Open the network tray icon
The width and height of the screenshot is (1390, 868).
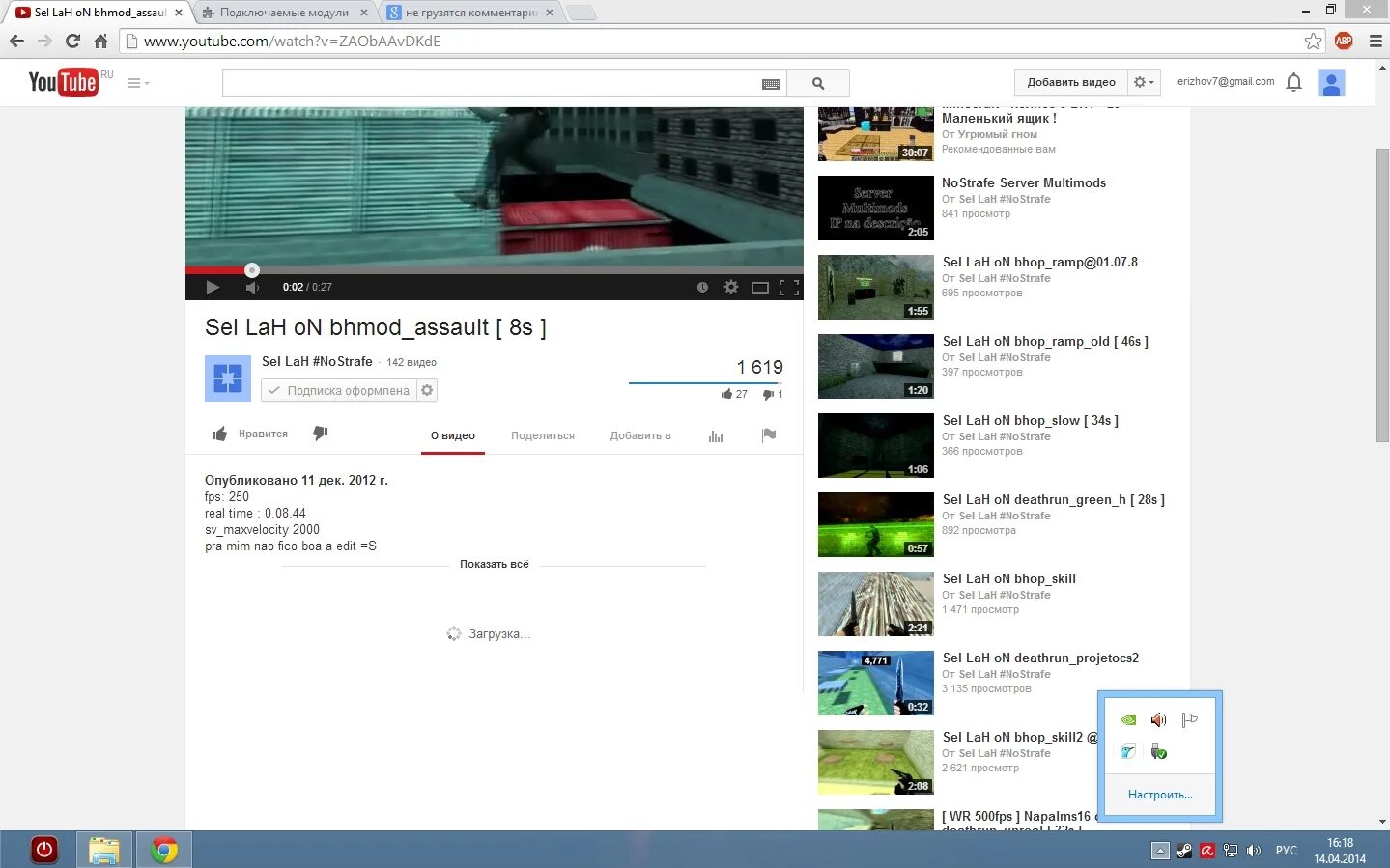pos(1230,851)
